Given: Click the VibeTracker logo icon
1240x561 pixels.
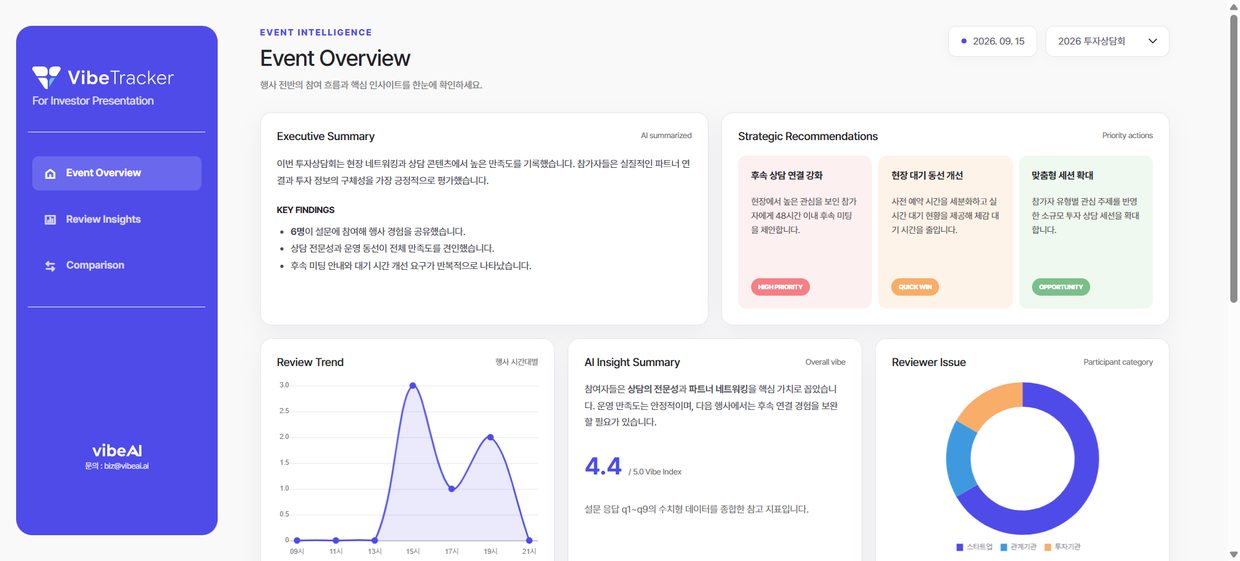Looking at the screenshot, I should [46, 77].
